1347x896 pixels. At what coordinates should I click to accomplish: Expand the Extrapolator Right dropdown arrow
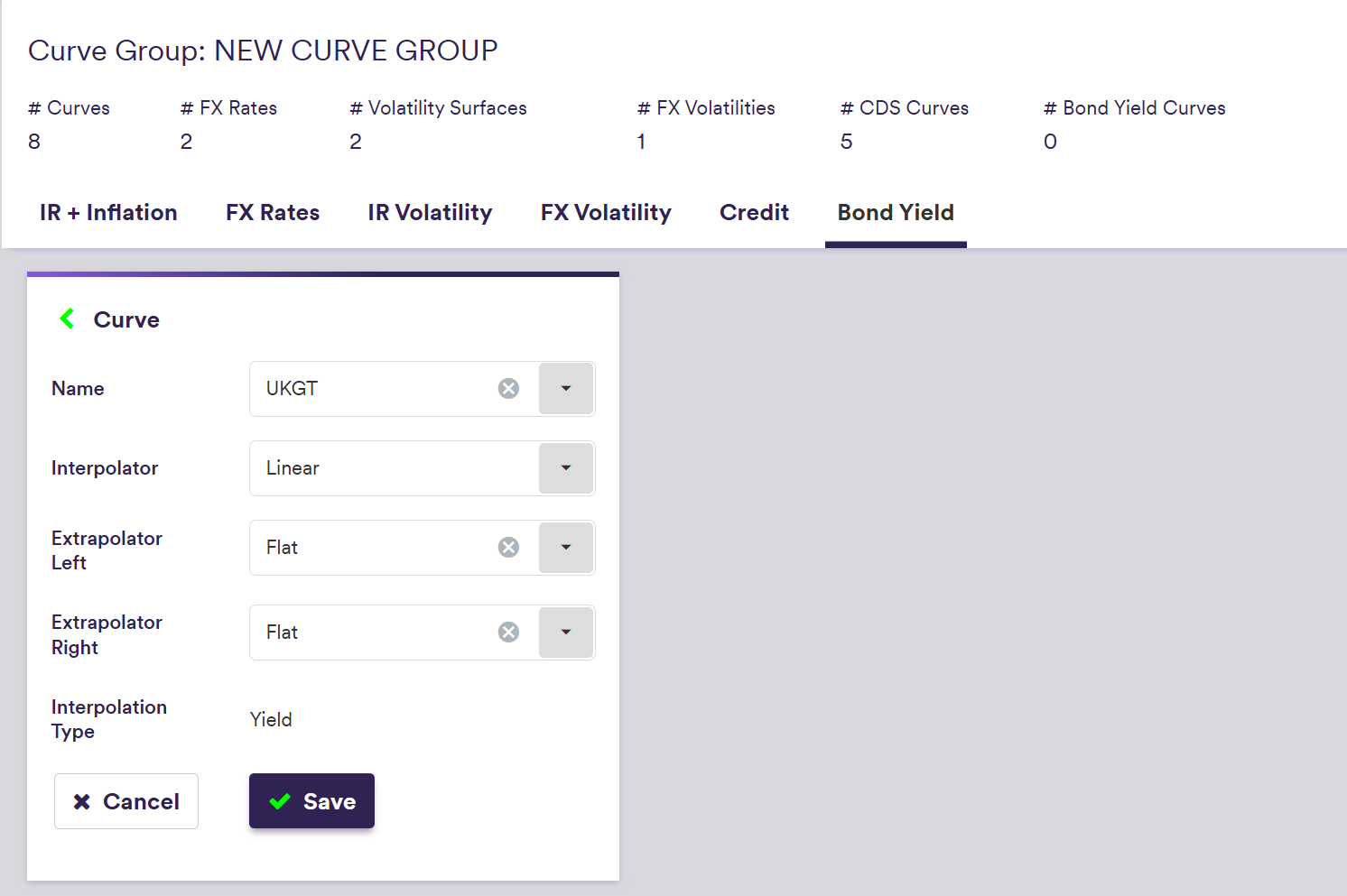566,633
